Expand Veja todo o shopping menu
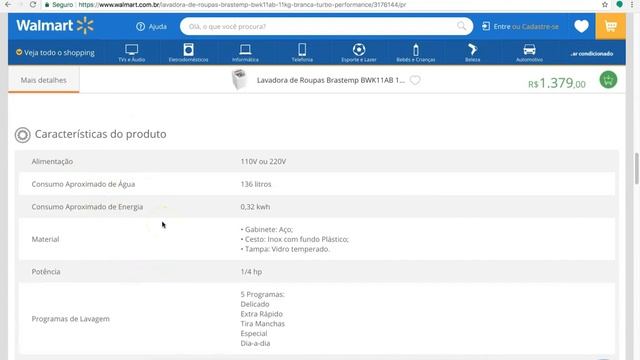 [55, 52]
